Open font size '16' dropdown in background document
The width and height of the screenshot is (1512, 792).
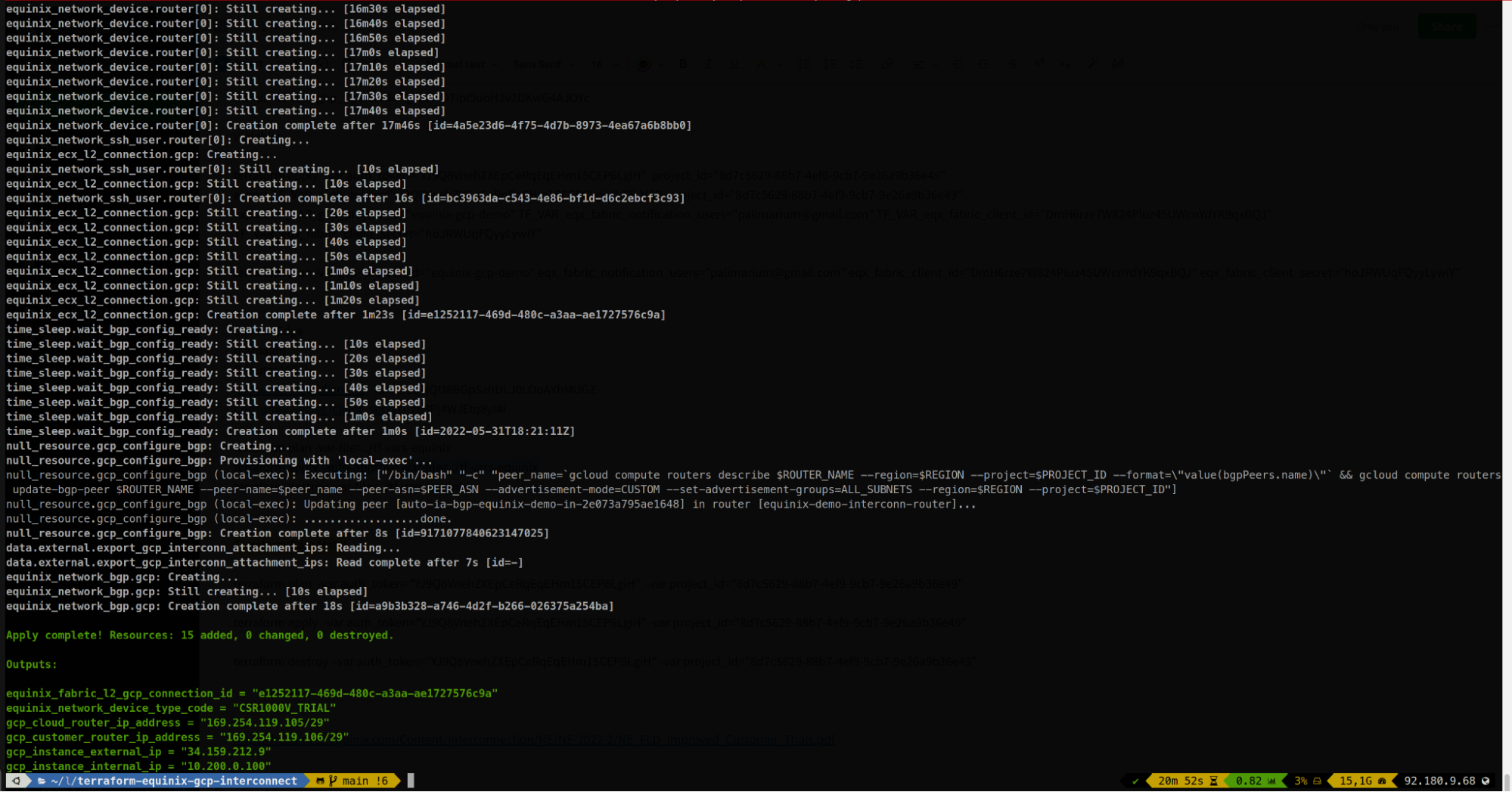point(604,65)
